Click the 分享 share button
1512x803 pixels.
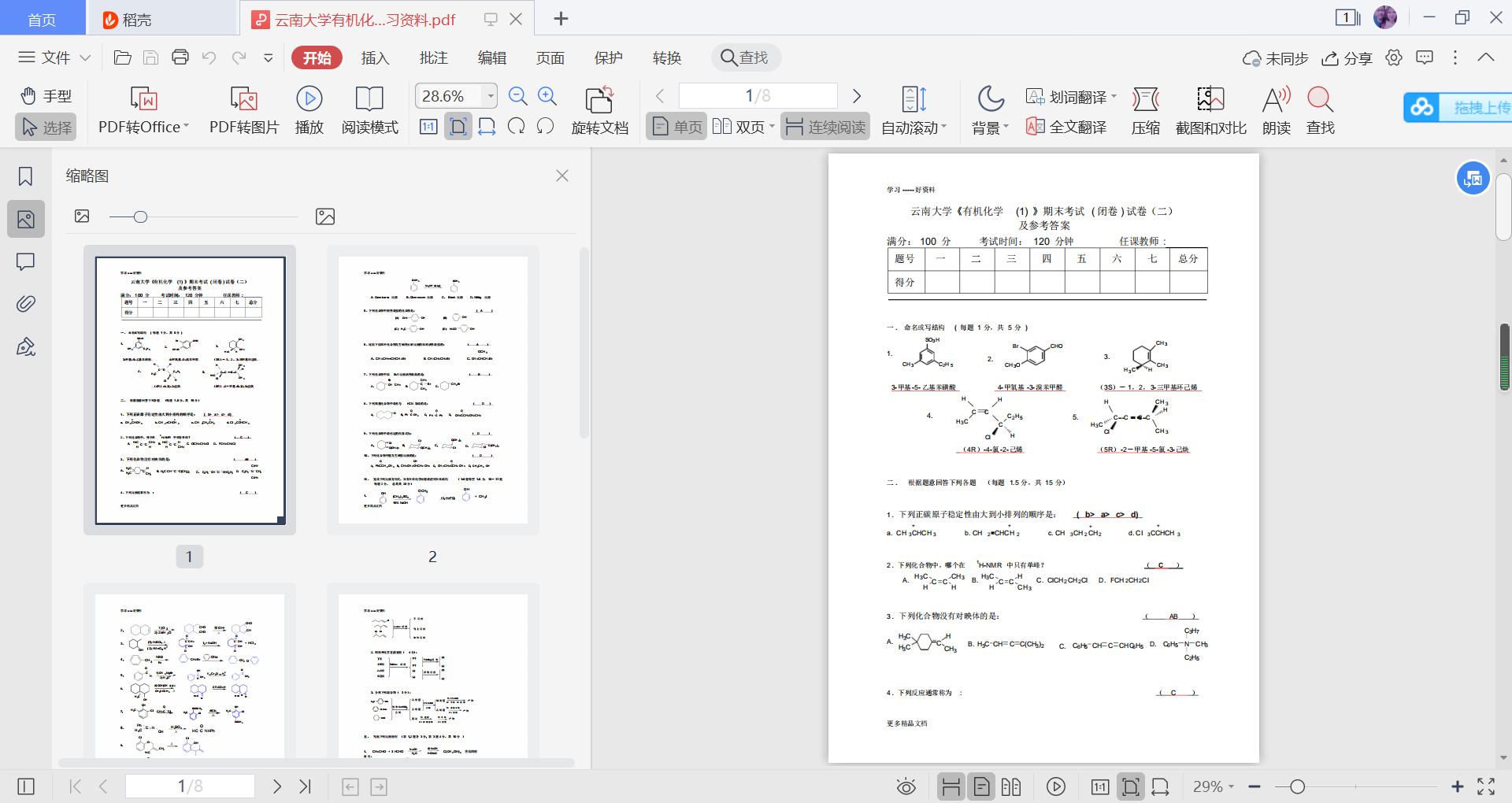1347,58
